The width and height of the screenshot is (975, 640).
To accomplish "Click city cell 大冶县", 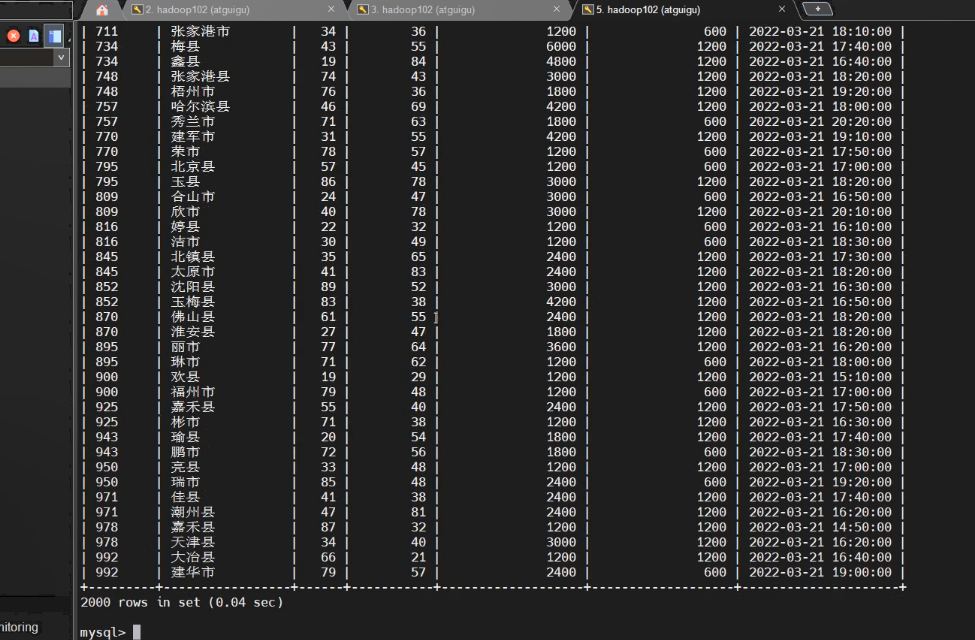I will pos(193,557).
